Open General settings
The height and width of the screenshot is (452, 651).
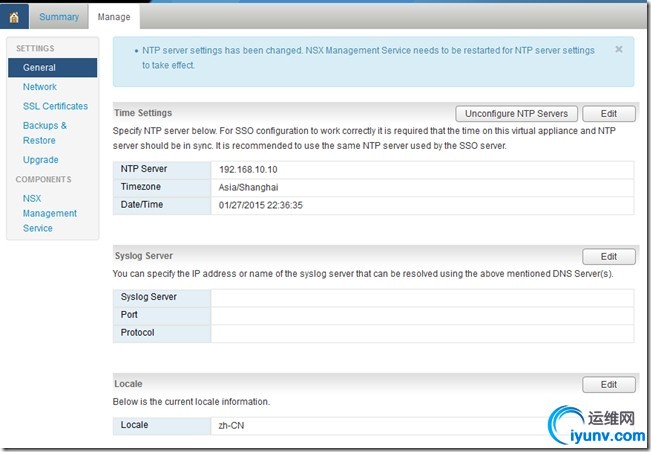click(53, 68)
